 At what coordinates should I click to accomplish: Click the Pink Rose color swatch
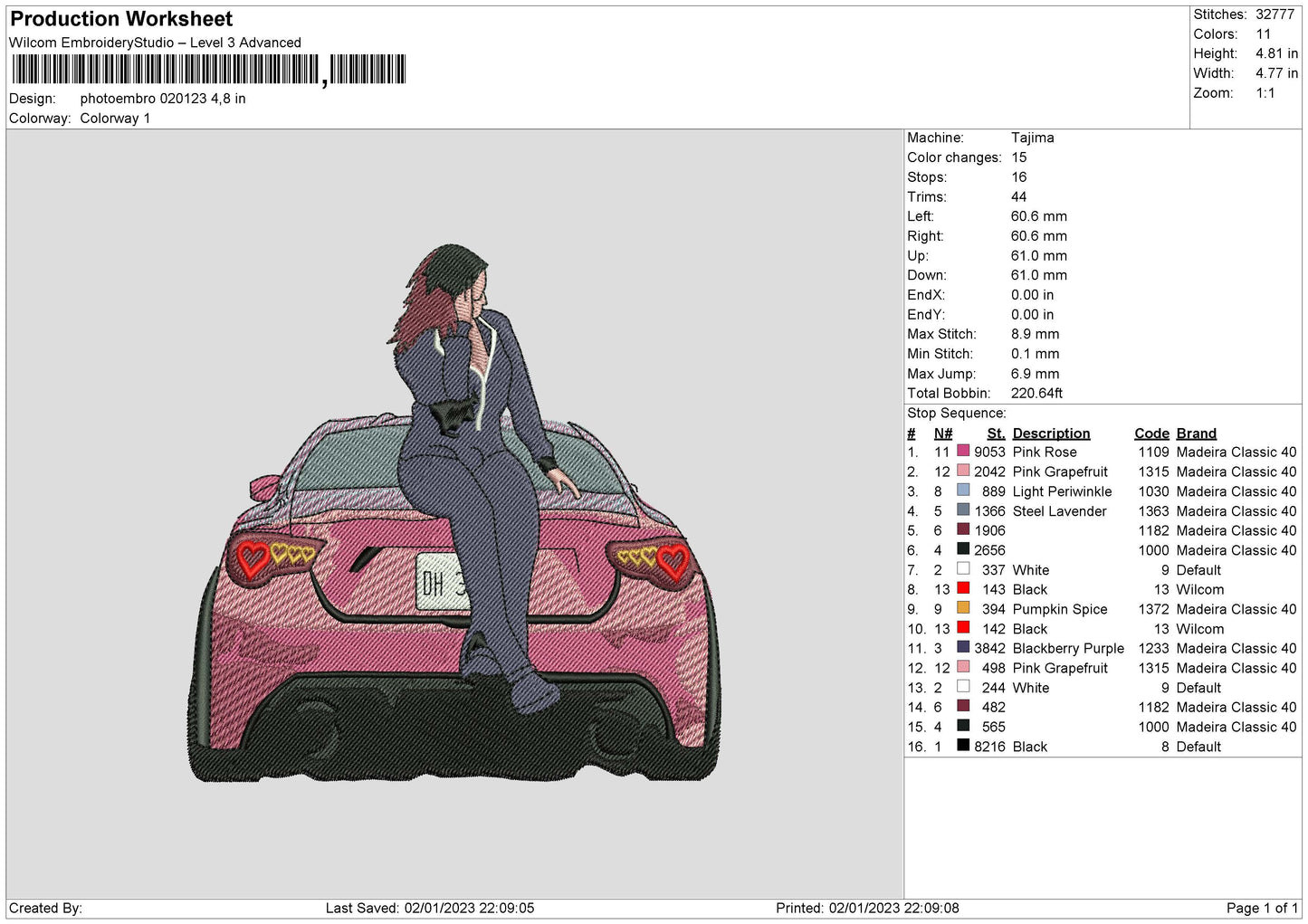[x=963, y=451]
